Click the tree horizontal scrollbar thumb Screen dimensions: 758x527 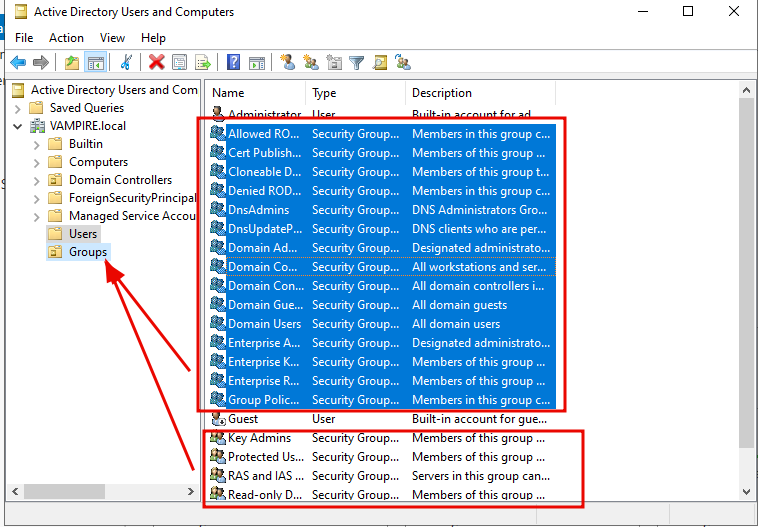[x=64, y=492]
